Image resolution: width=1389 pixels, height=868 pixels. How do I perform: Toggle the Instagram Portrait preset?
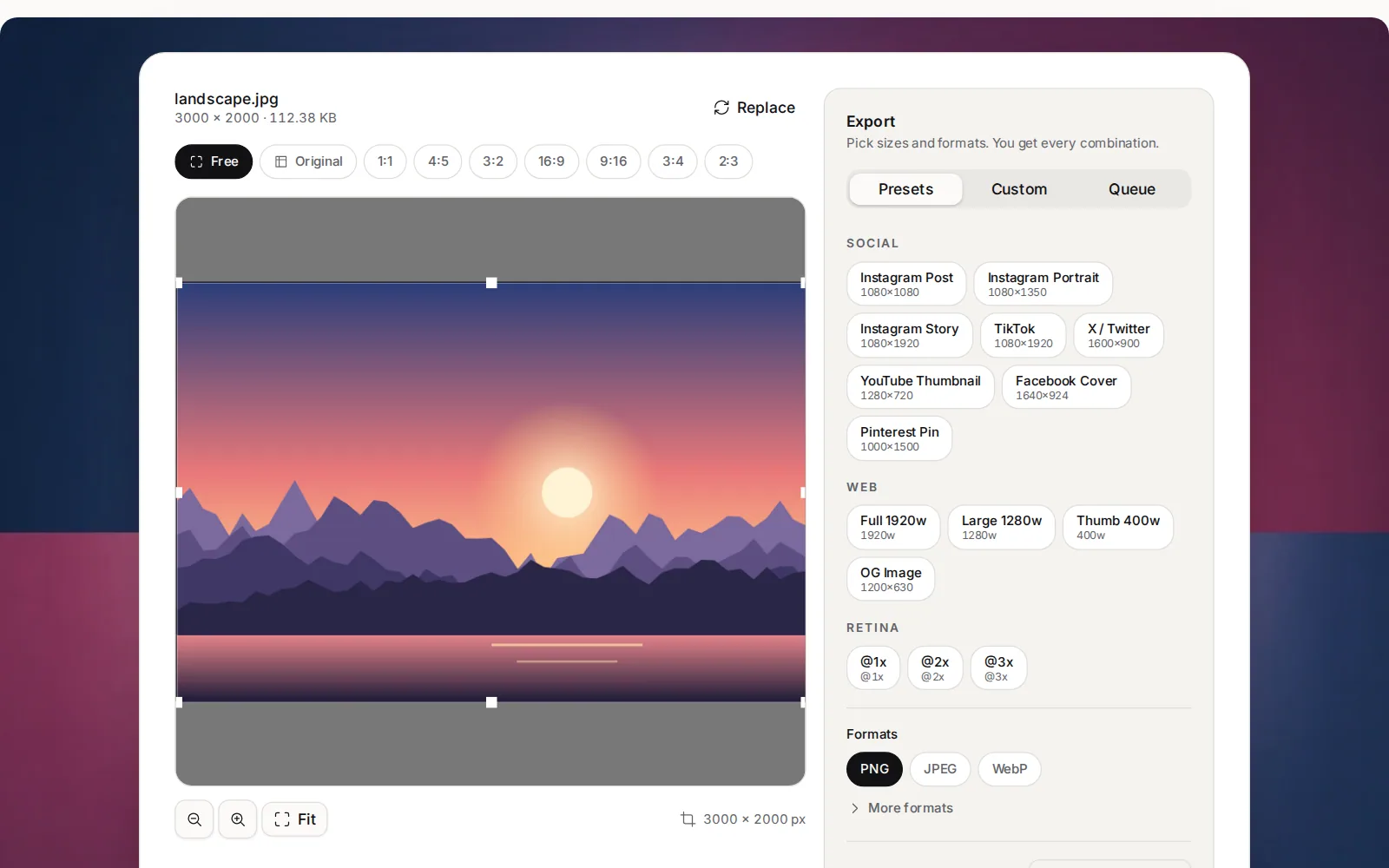[1043, 284]
